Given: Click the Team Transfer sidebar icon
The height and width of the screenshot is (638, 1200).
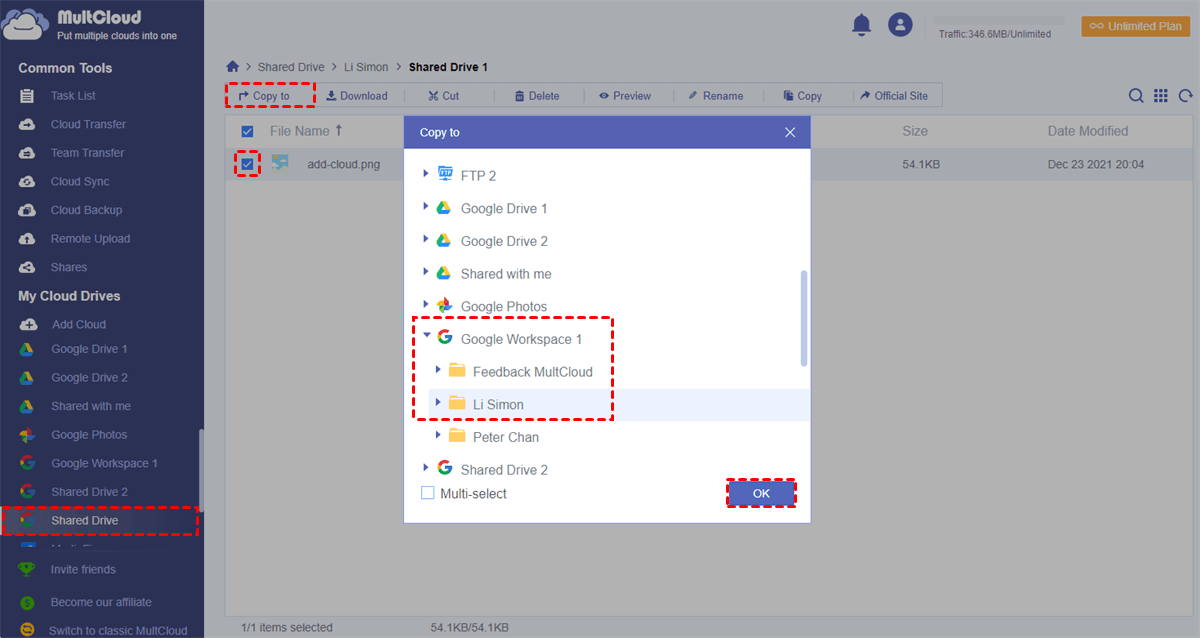Looking at the screenshot, I should pos(28,153).
